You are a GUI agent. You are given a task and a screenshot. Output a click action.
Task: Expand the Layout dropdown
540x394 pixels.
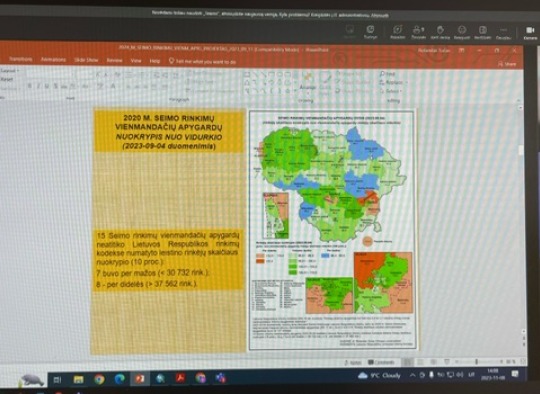10,71
